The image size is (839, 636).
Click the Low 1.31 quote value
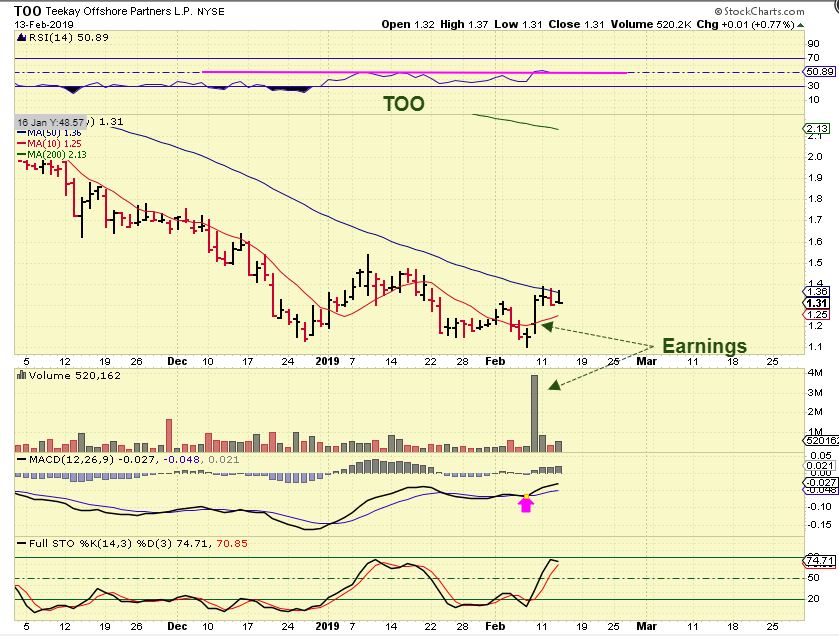518,25
